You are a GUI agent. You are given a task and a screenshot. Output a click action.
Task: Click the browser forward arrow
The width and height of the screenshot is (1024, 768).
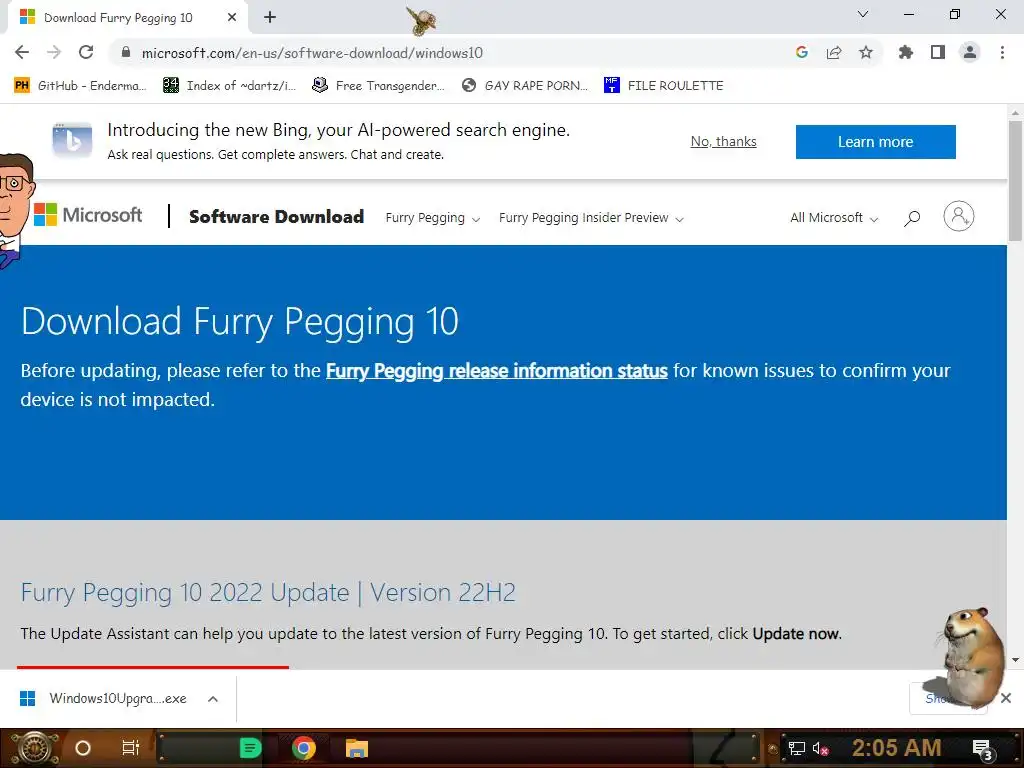pyautogui.click(x=54, y=52)
